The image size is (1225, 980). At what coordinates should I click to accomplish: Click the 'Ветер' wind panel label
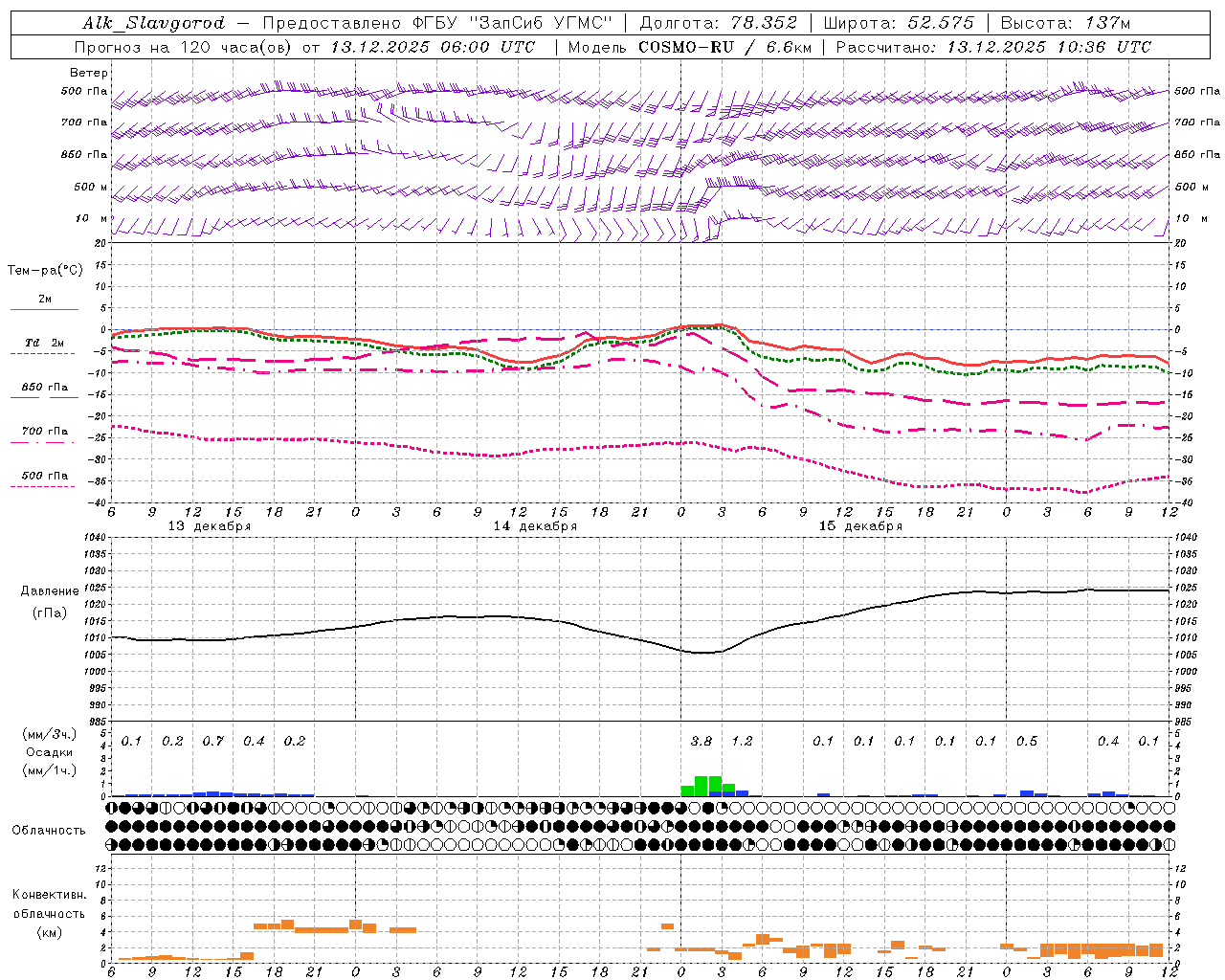tap(89, 73)
